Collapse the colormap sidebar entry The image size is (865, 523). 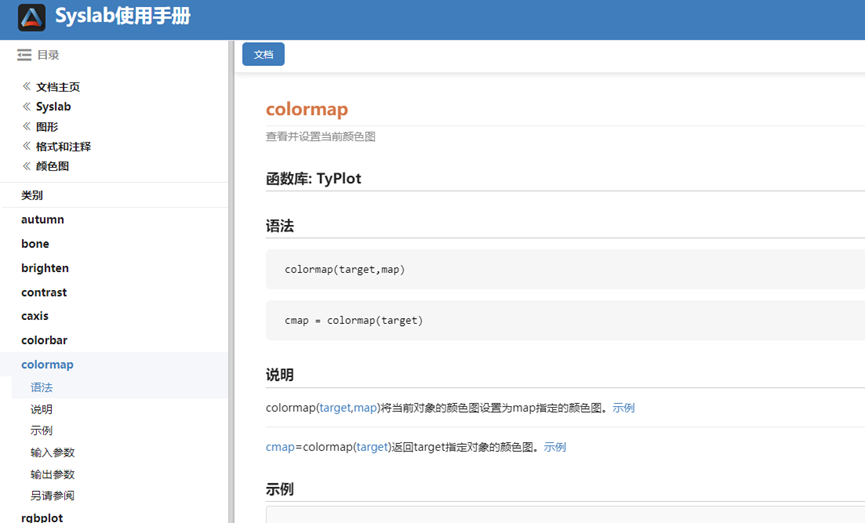coord(47,365)
